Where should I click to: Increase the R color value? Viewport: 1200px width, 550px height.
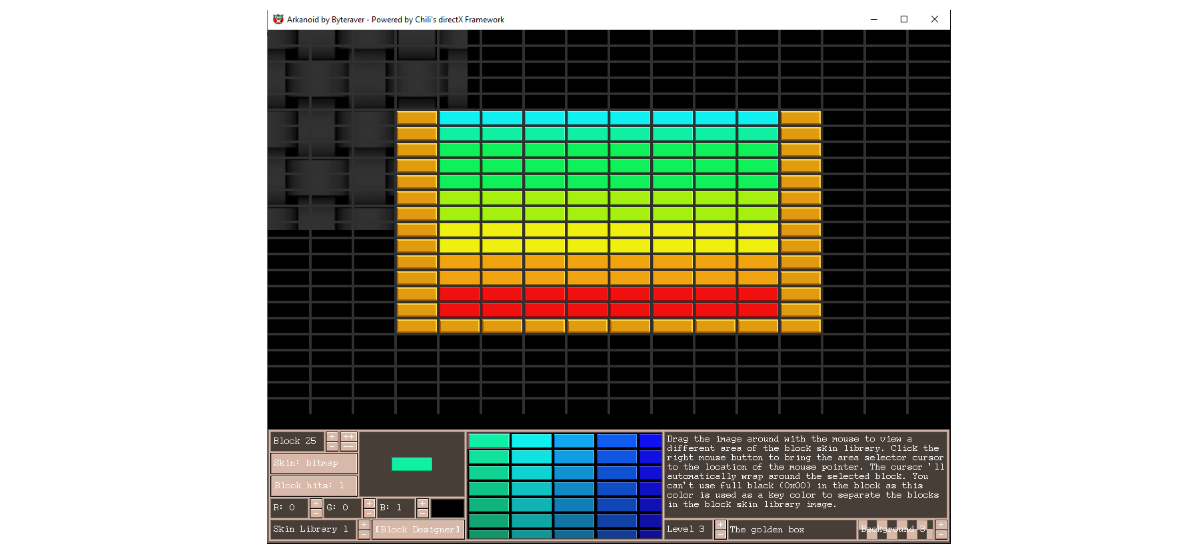316,503
